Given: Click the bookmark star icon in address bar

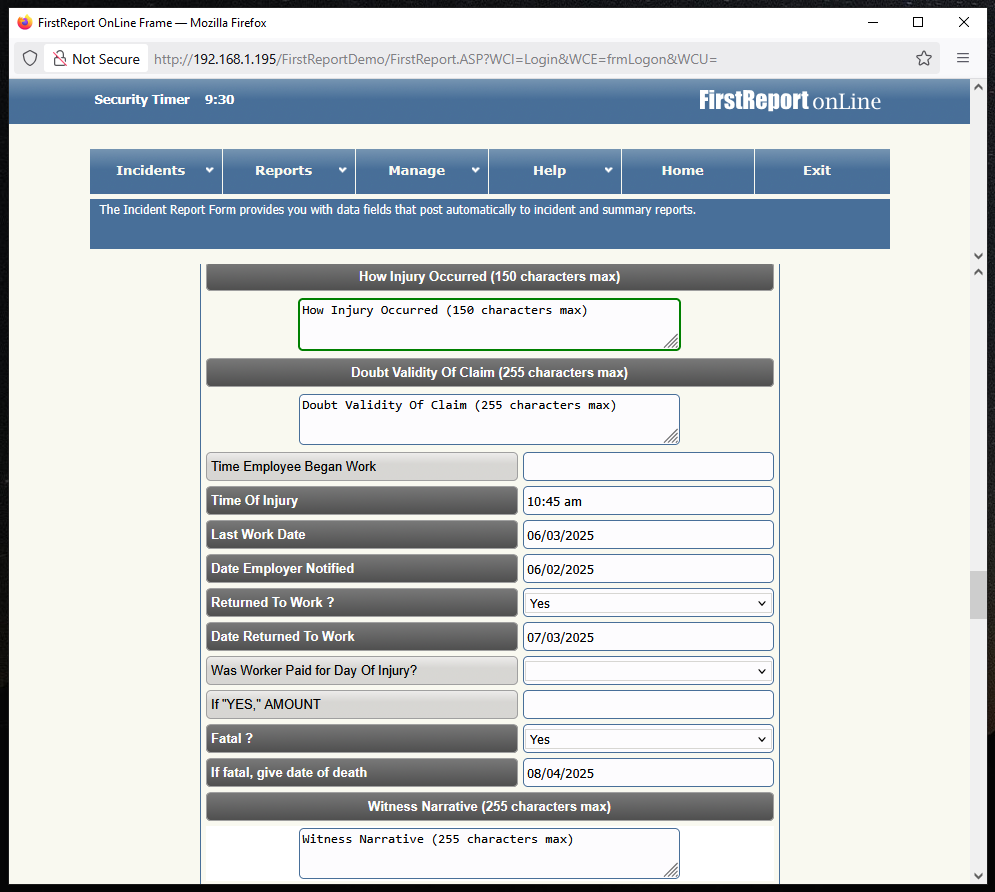Looking at the screenshot, I should [923, 59].
